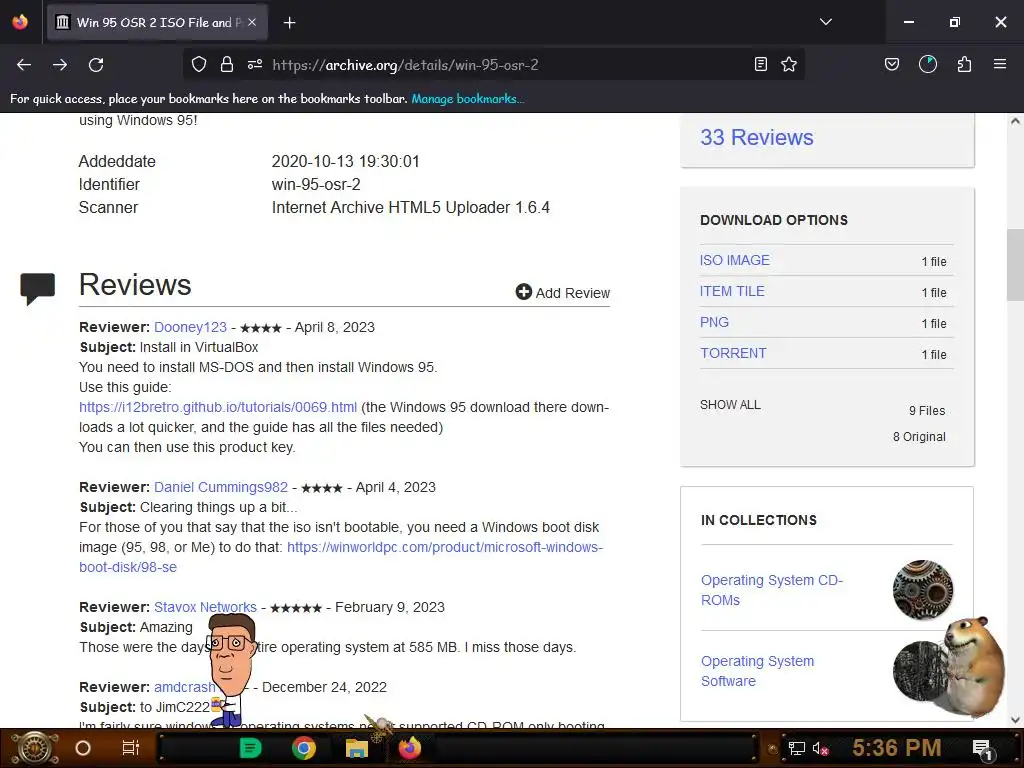This screenshot has width=1024, height=768.
Task: Open File Explorer from the taskbar
Action: click(357, 748)
